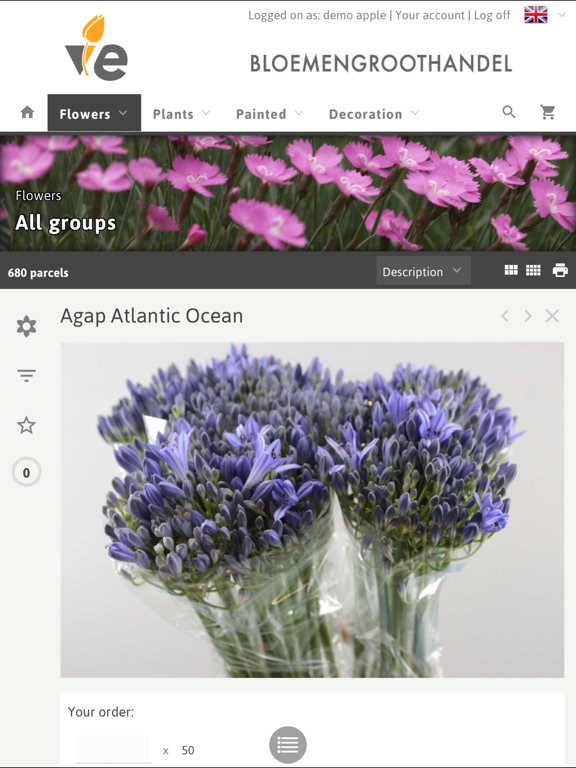
Task: Open the search magnifier icon
Action: click(x=509, y=112)
